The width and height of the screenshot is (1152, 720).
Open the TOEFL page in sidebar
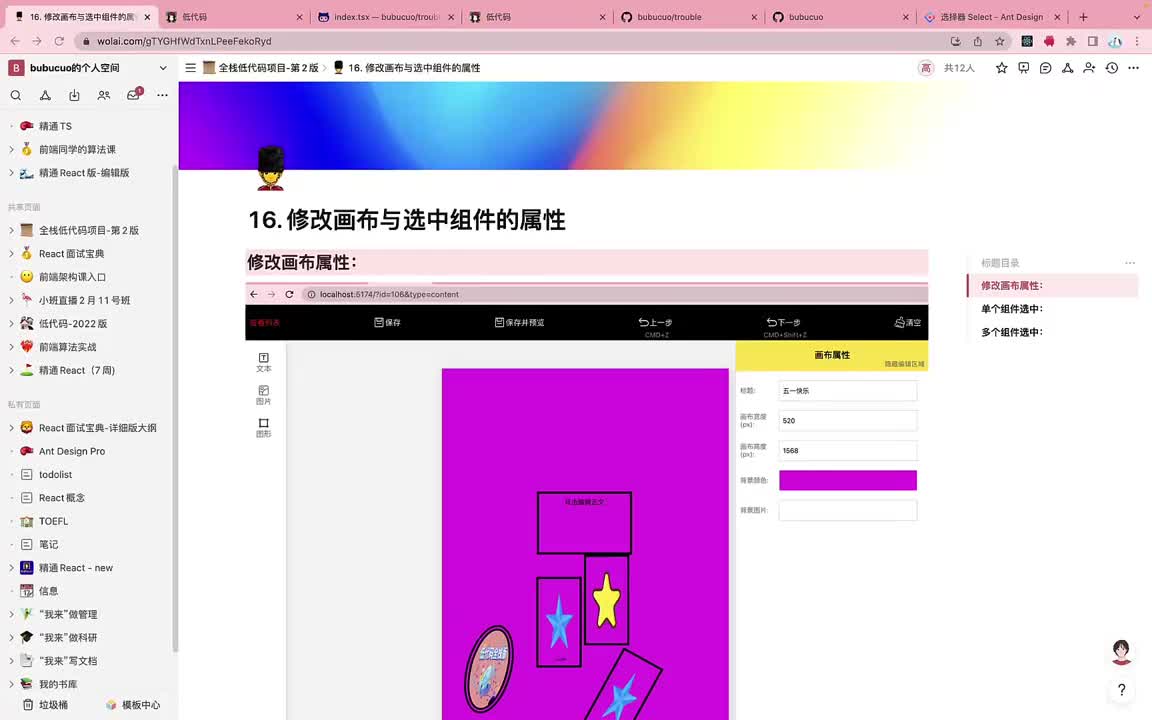pyautogui.click(x=53, y=521)
